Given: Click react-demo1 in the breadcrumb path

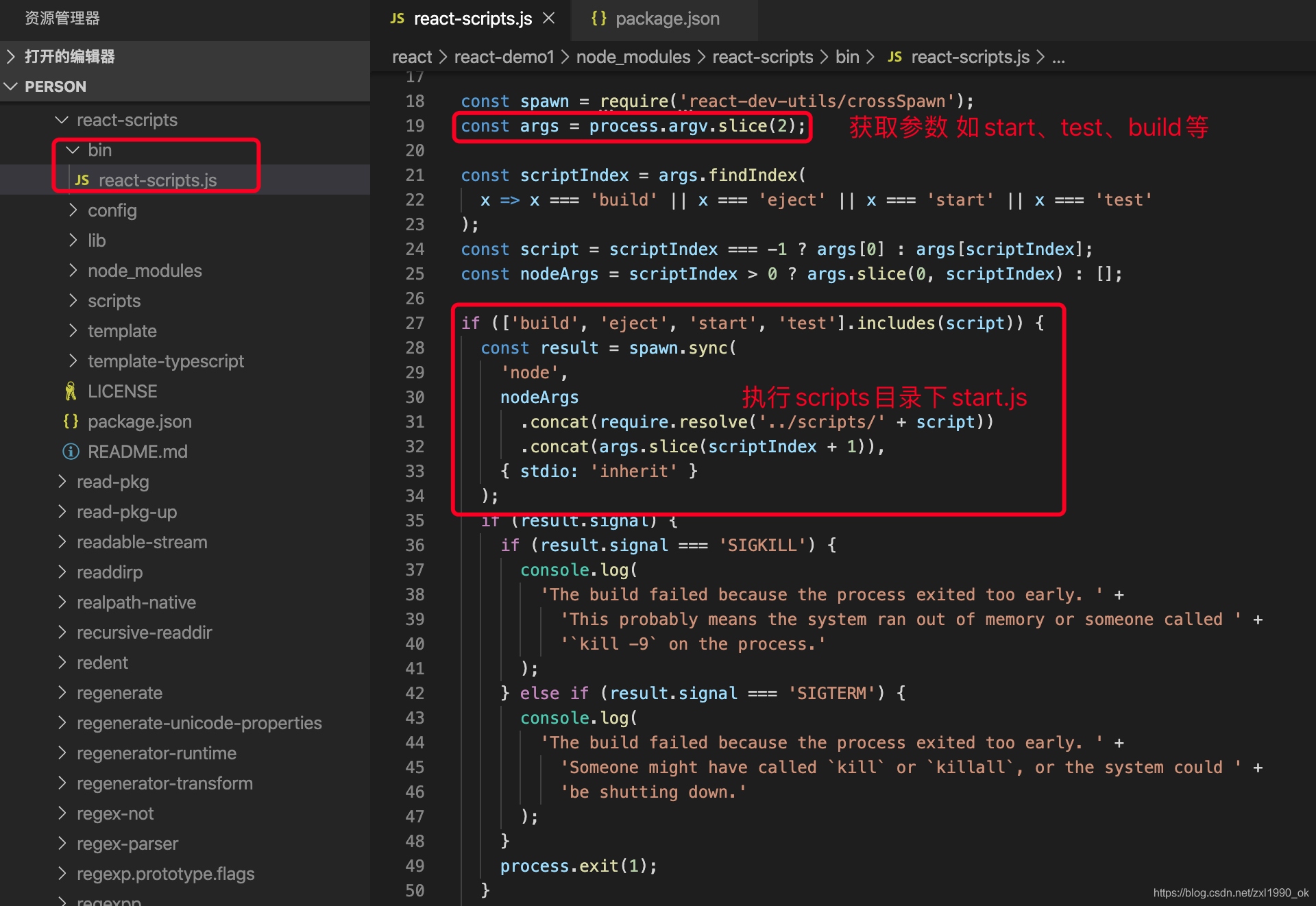Looking at the screenshot, I should (x=504, y=57).
